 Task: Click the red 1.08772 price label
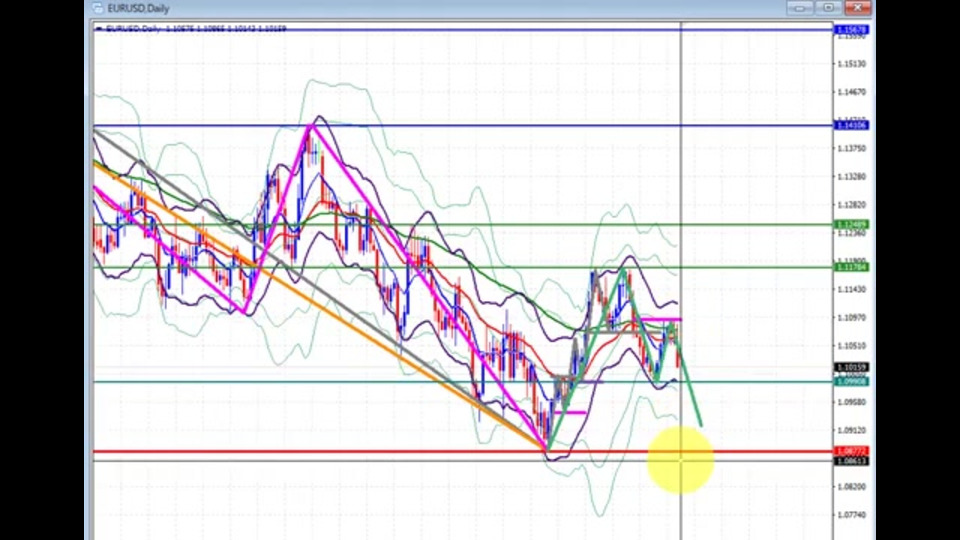[851, 451]
